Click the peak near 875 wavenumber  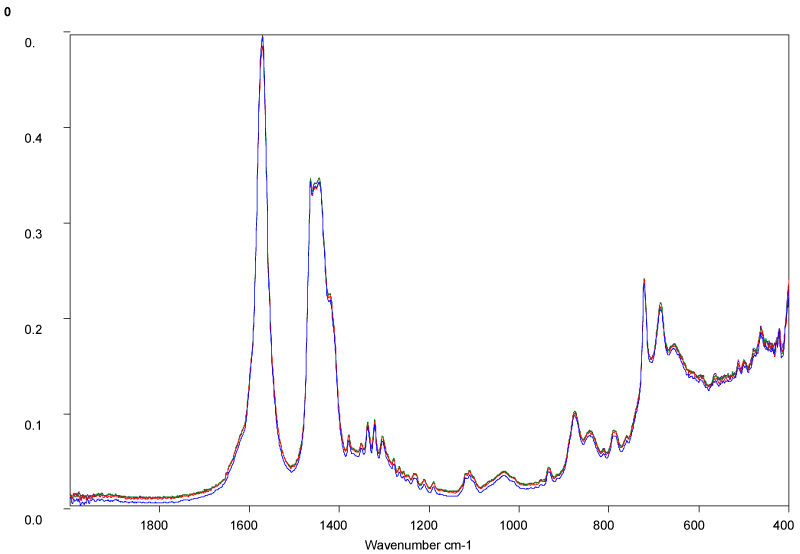[x=574, y=413]
